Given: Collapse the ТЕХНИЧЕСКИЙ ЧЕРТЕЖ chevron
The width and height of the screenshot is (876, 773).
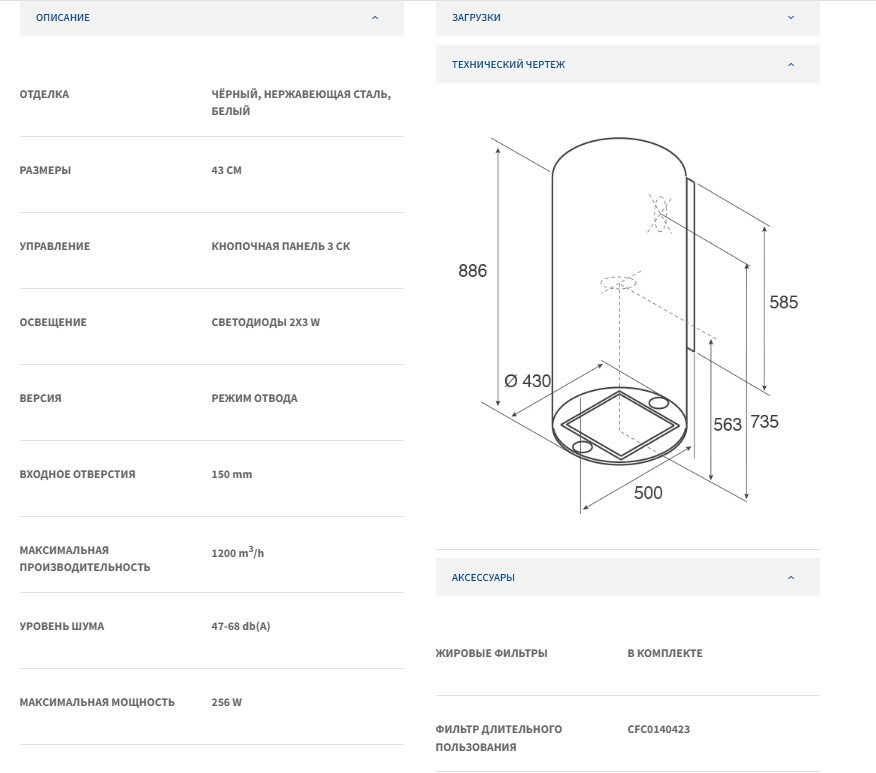Looking at the screenshot, I should pos(791,65).
